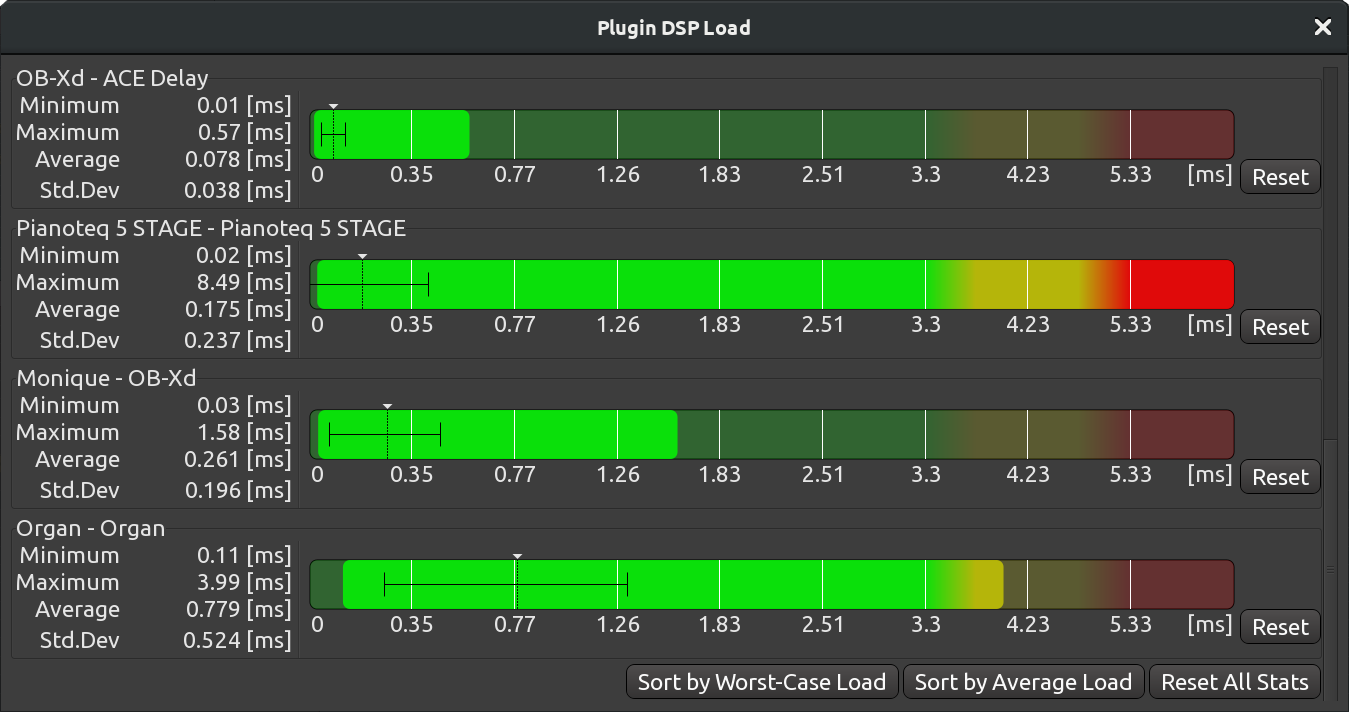Click the Maximum value 0.57 [ms]
1349x712 pixels.
coord(244,133)
